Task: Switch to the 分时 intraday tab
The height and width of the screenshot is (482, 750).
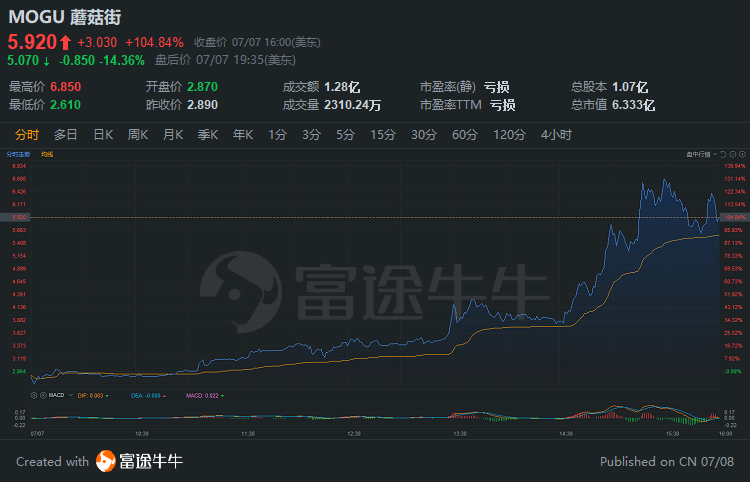Action: (27, 135)
